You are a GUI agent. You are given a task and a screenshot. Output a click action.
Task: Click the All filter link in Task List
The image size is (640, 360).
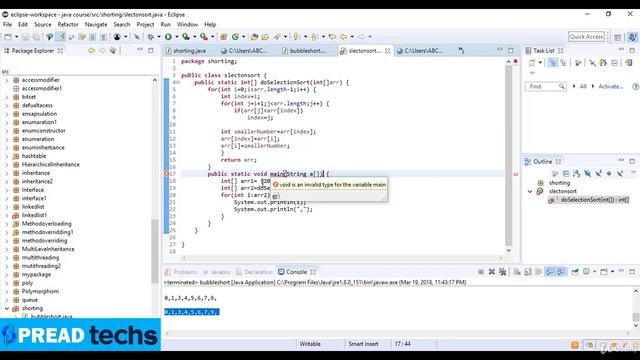583,87
